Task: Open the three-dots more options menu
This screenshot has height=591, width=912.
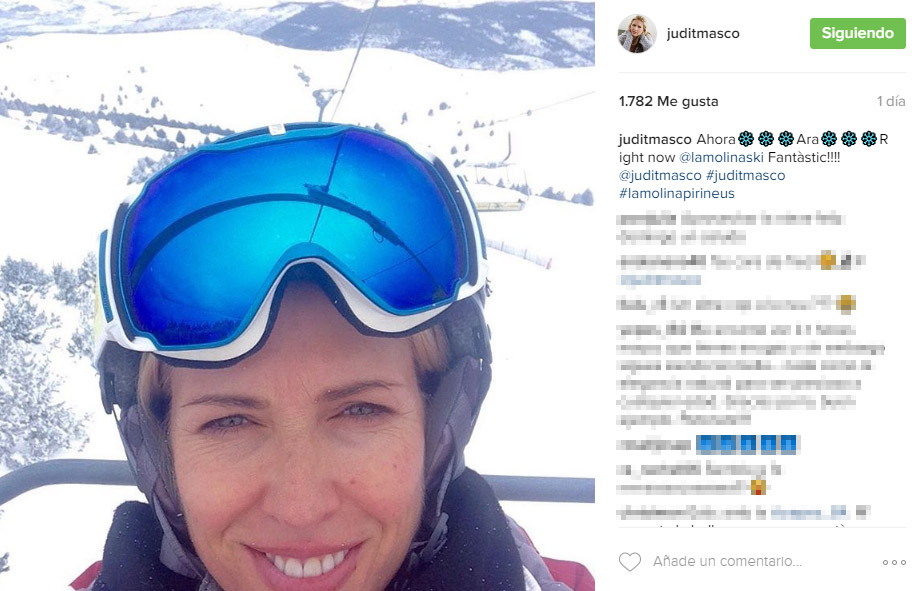Action: coord(894,562)
